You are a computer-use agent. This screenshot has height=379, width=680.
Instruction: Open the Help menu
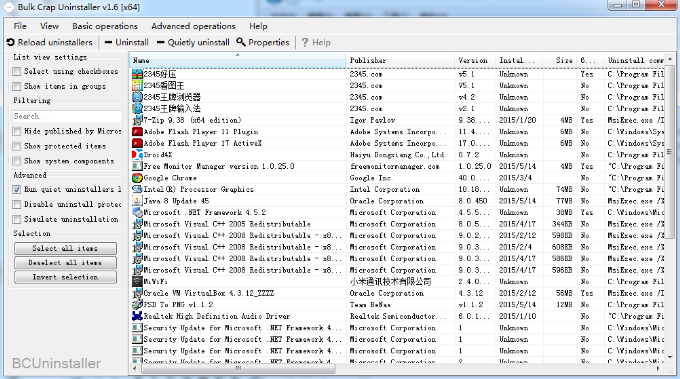(x=258, y=26)
